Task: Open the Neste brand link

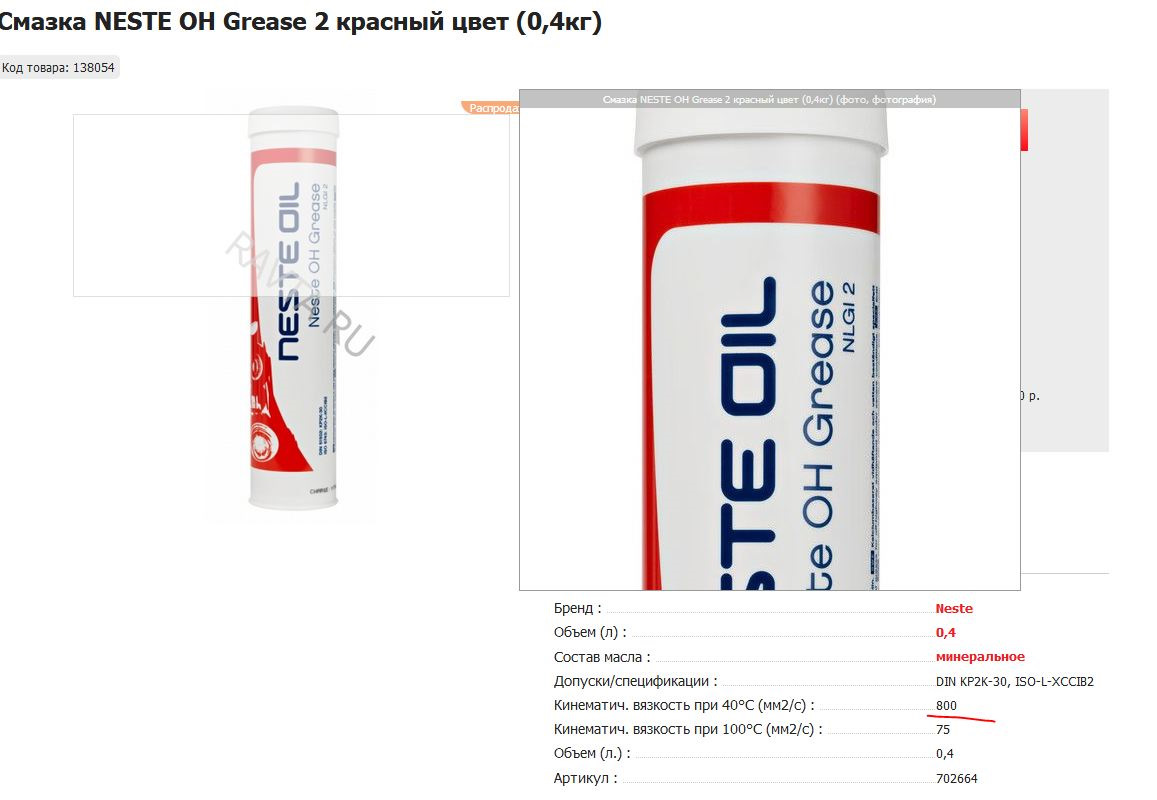Action: click(953, 608)
